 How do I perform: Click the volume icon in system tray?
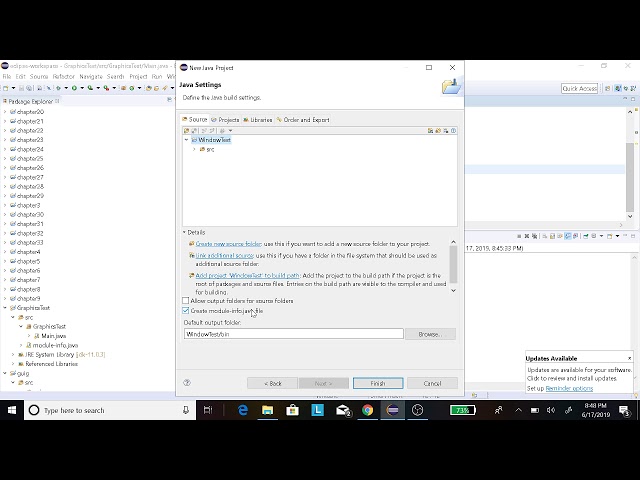point(551,410)
